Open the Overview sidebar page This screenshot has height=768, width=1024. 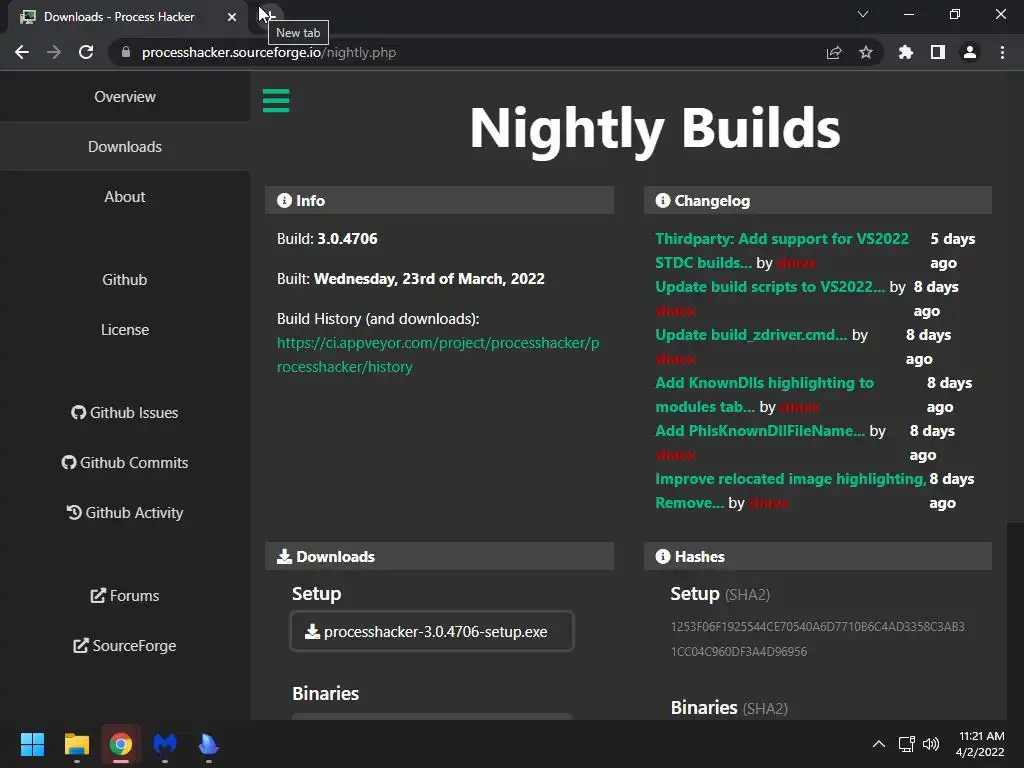click(x=125, y=97)
